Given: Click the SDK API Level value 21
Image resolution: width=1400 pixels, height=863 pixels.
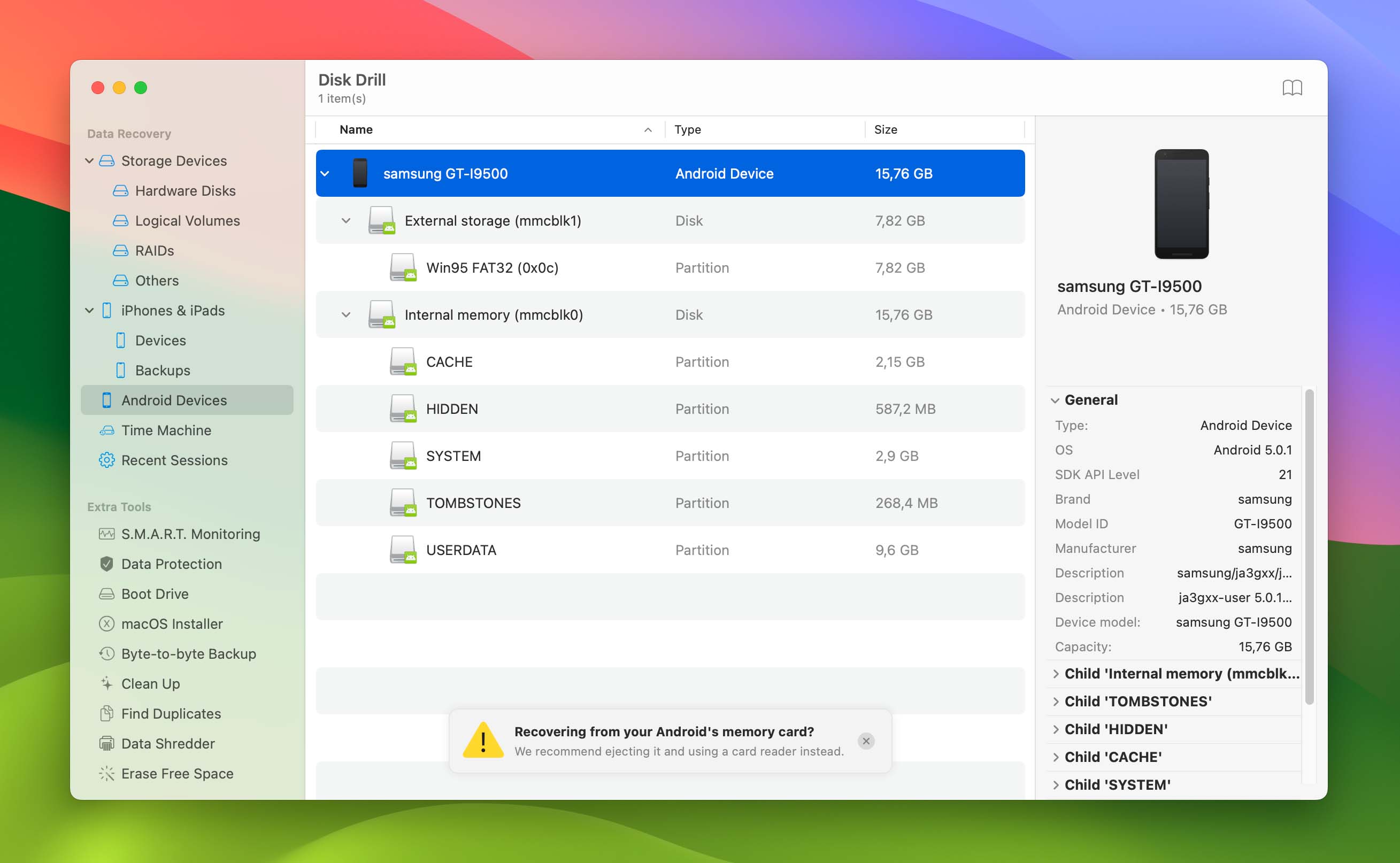Looking at the screenshot, I should (1284, 474).
